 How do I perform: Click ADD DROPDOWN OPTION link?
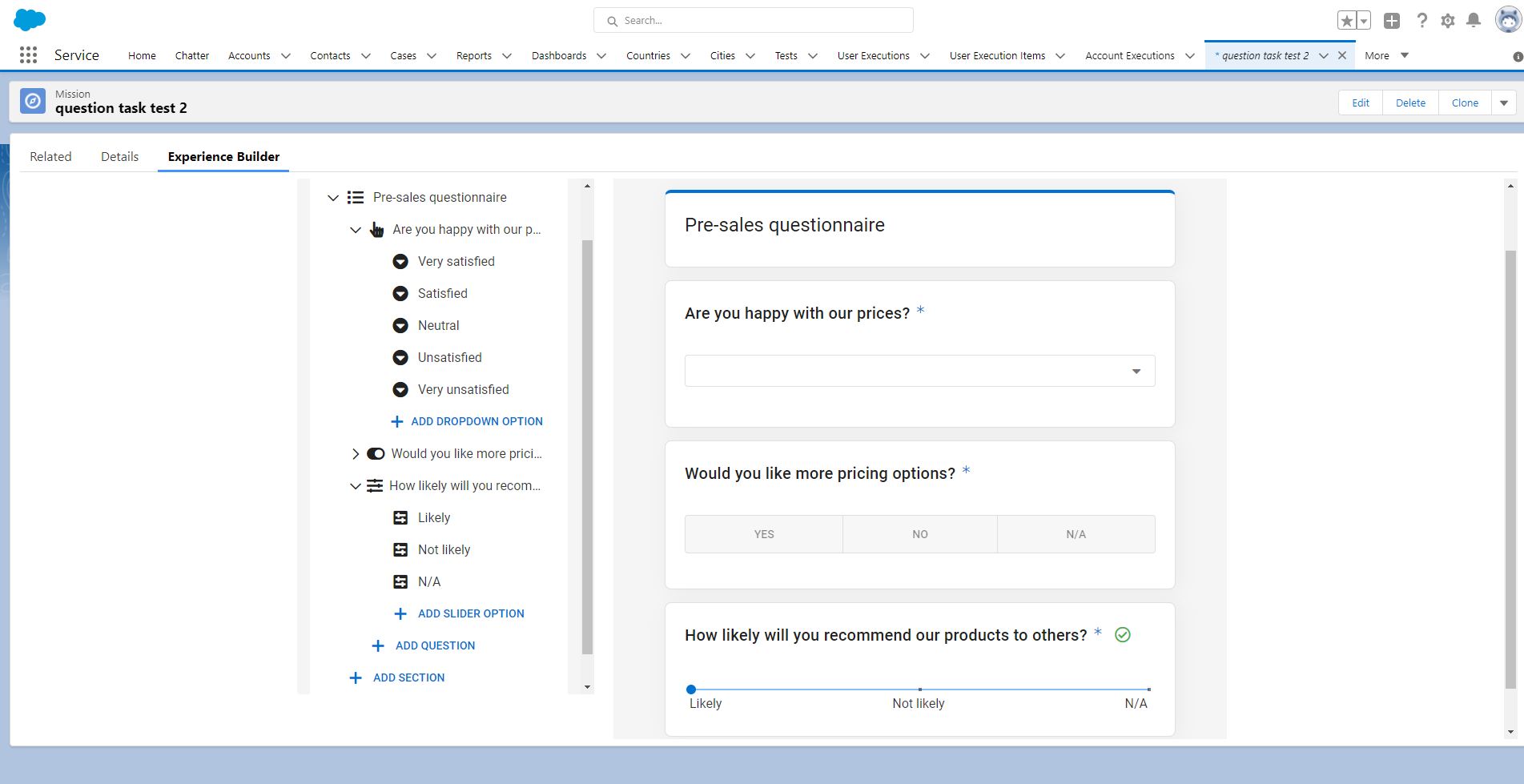coord(476,421)
